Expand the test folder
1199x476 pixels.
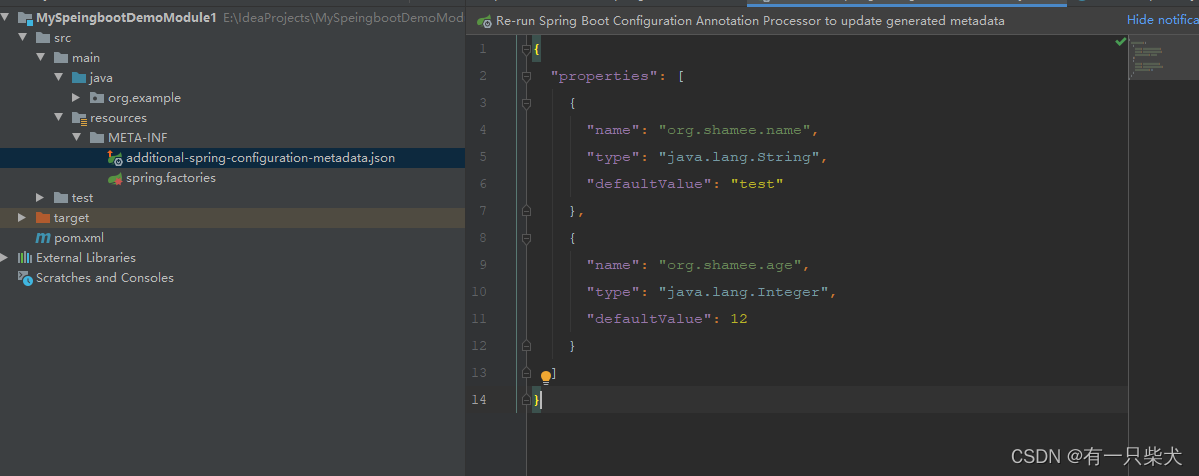[x=41, y=198]
